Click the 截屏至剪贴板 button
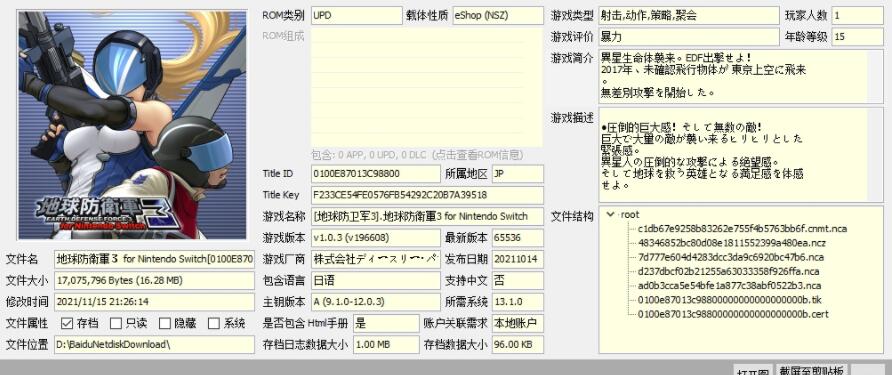 (x=812, y=370)
